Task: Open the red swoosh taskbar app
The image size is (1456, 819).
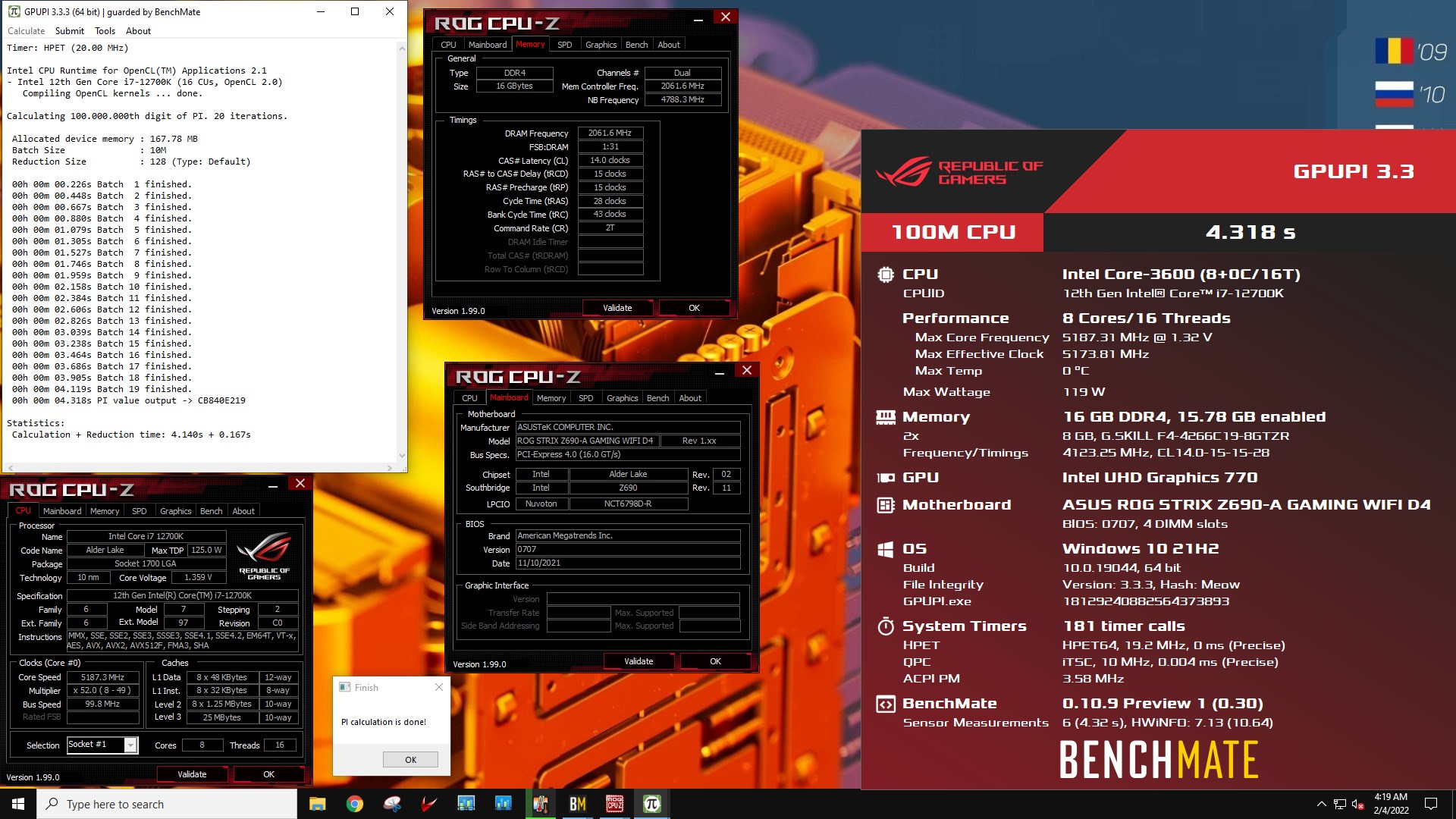Action: (429, 804)
